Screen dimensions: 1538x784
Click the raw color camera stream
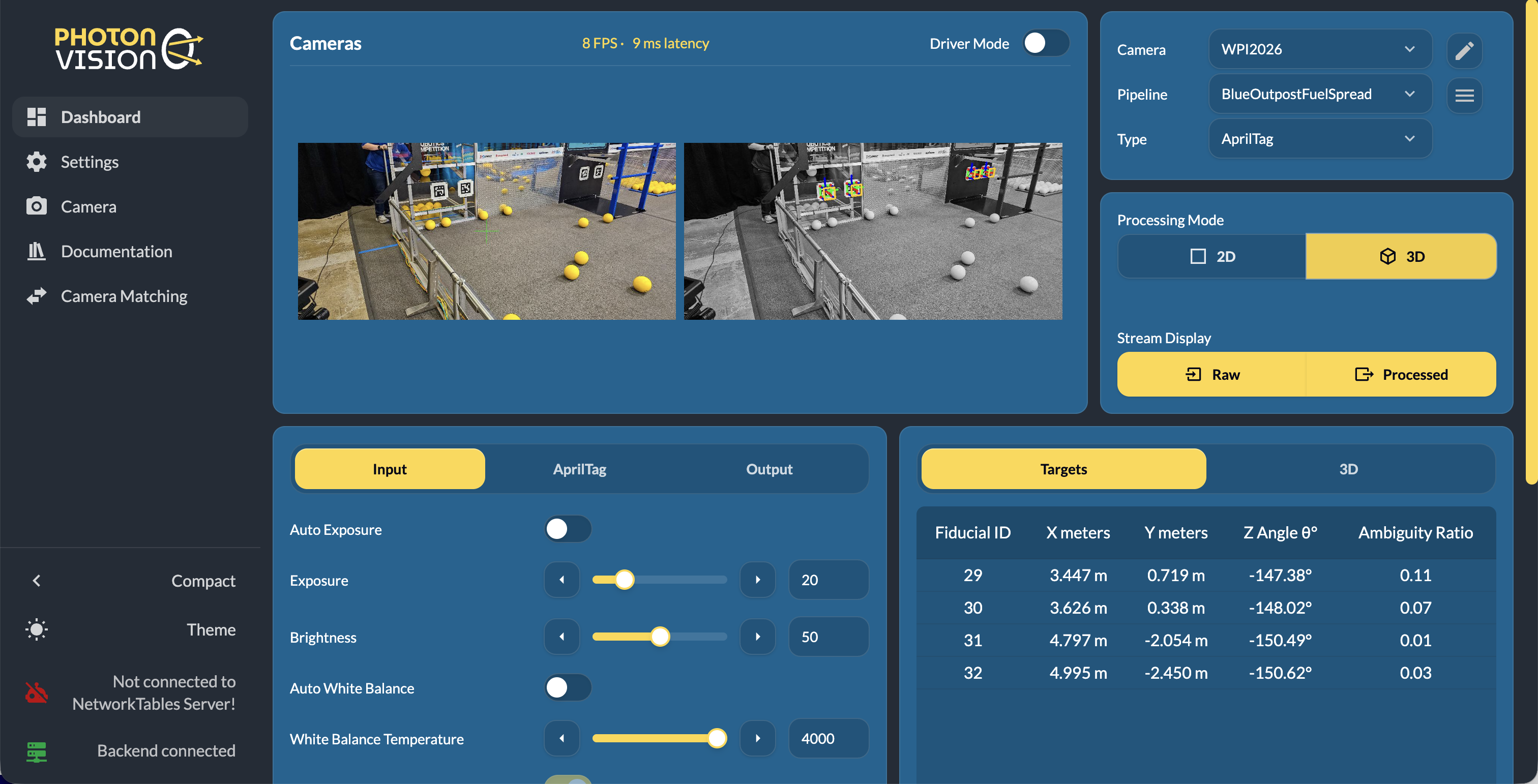[487, 231]
